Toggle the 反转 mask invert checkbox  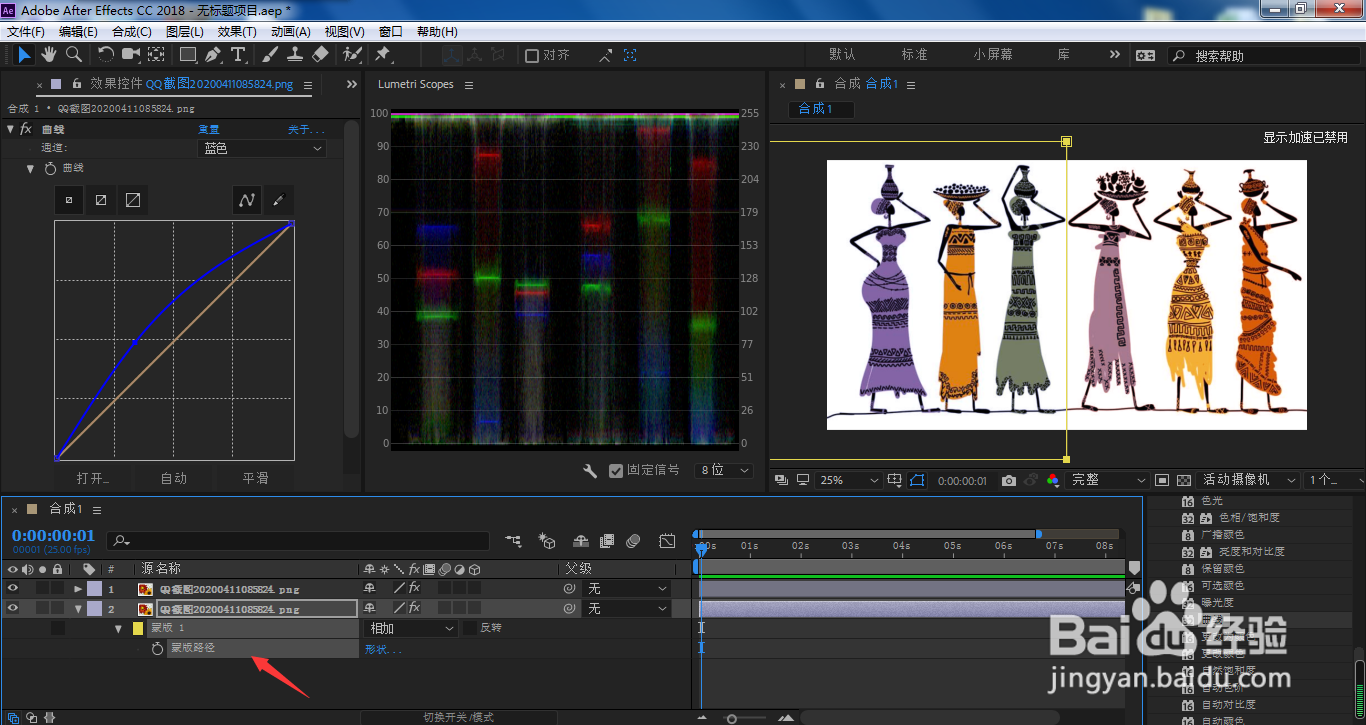point(469,628)
